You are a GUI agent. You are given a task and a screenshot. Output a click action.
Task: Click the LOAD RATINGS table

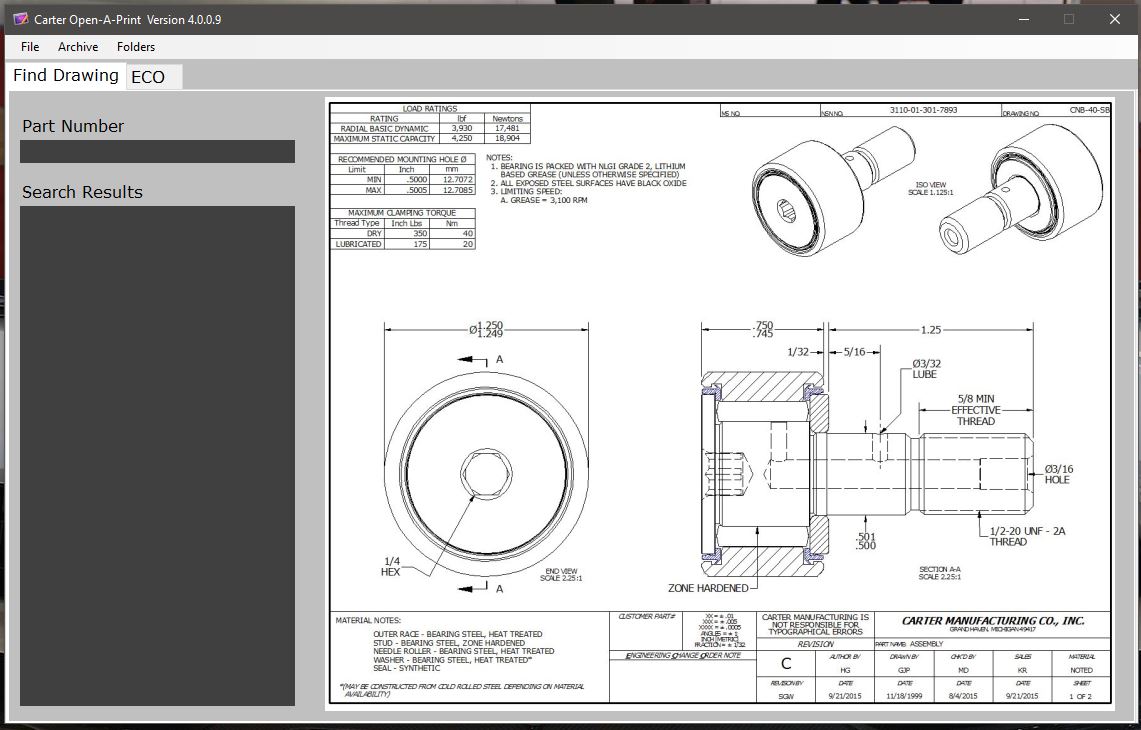click(432, 122)
